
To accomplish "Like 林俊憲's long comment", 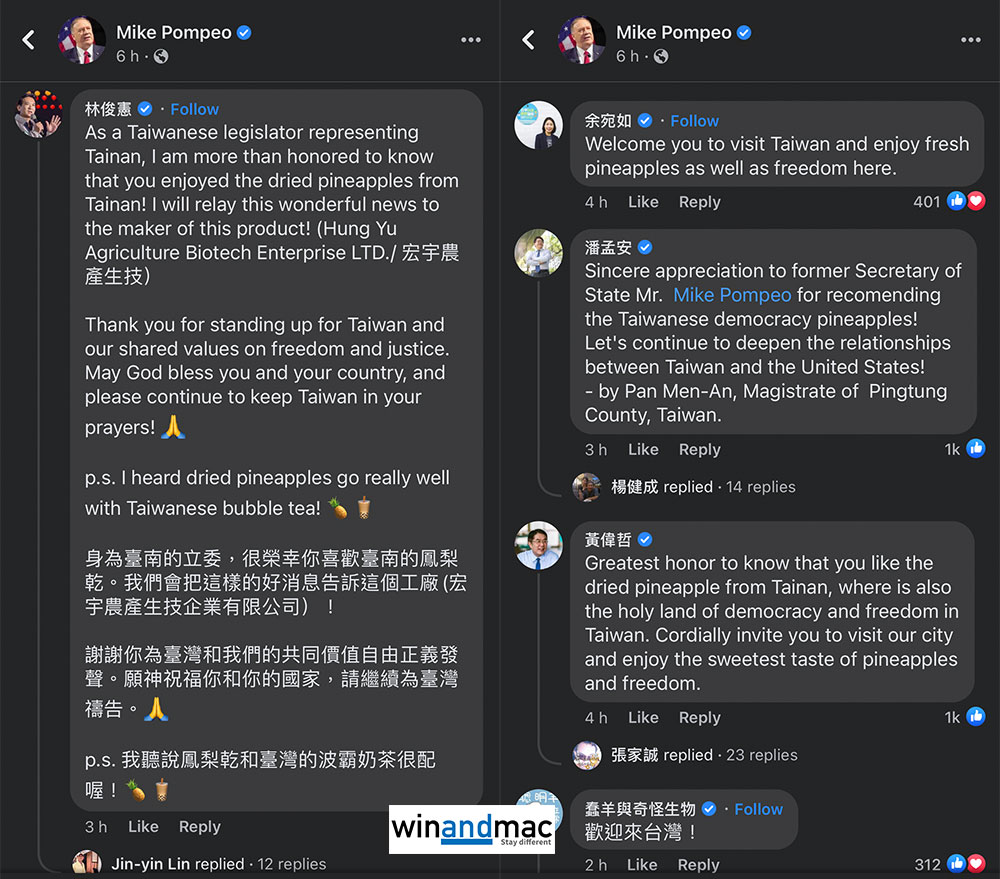I will coord(143,827).
